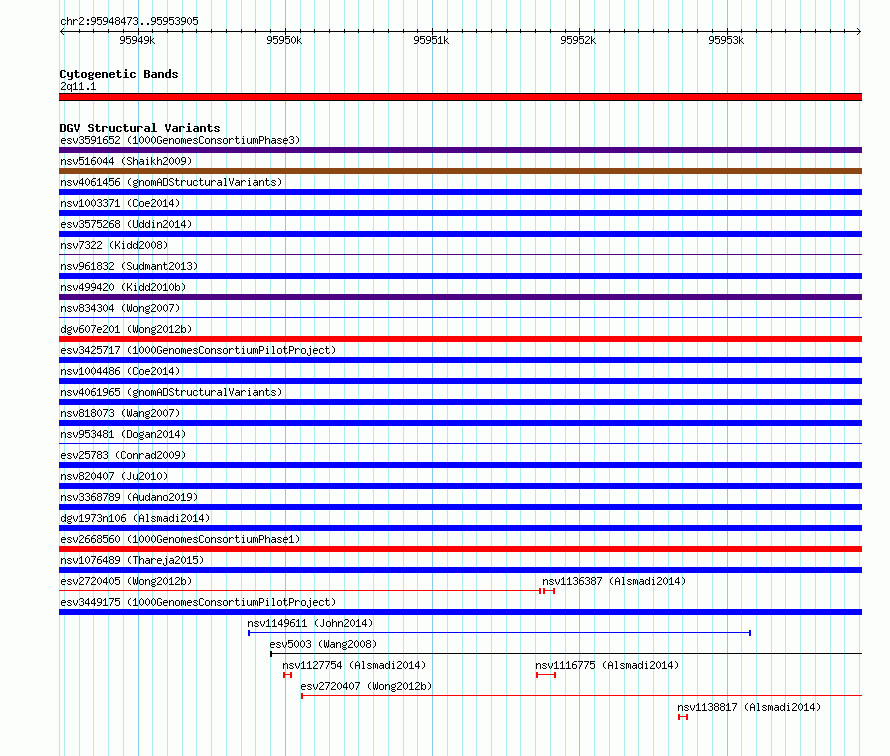Select nsv1116775 (Alsmadi2014) label
The height and width of the screenshot is (756, 890).
tap(607, 665)
